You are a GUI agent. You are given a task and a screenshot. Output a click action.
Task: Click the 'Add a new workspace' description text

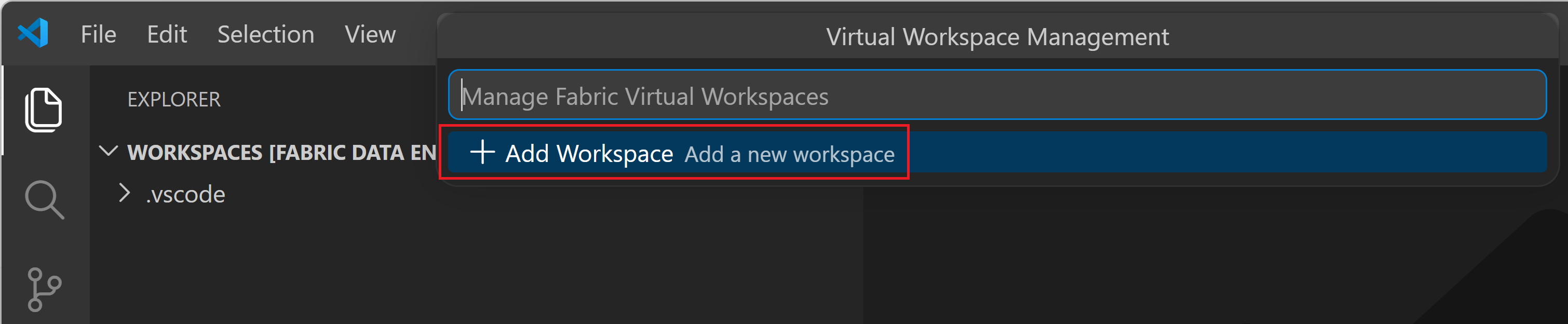pyautogui.click(x=790, y=154)
